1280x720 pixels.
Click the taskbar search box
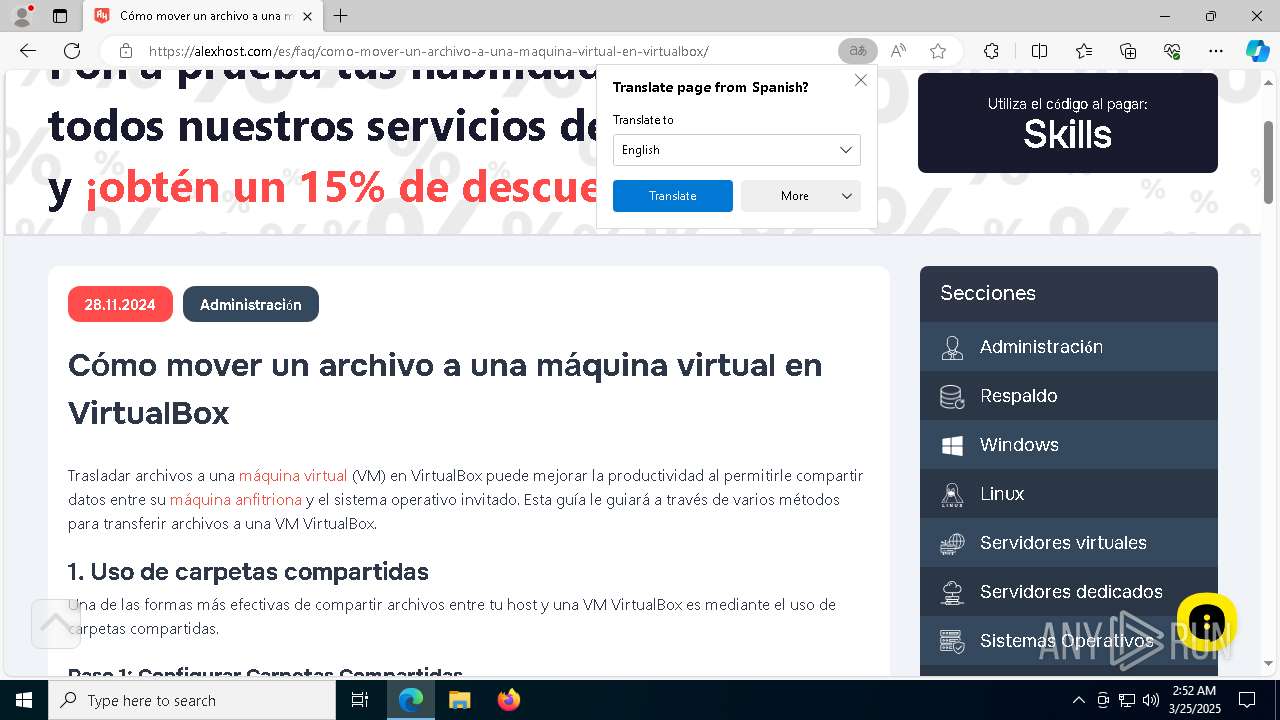point(192,700)
